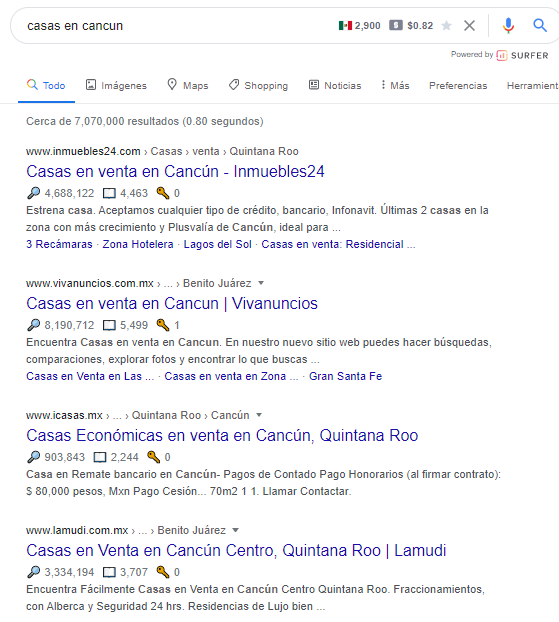
Task: Open 'Casas Económicas en venta en Cancún' result
Action: pos(222,436)
